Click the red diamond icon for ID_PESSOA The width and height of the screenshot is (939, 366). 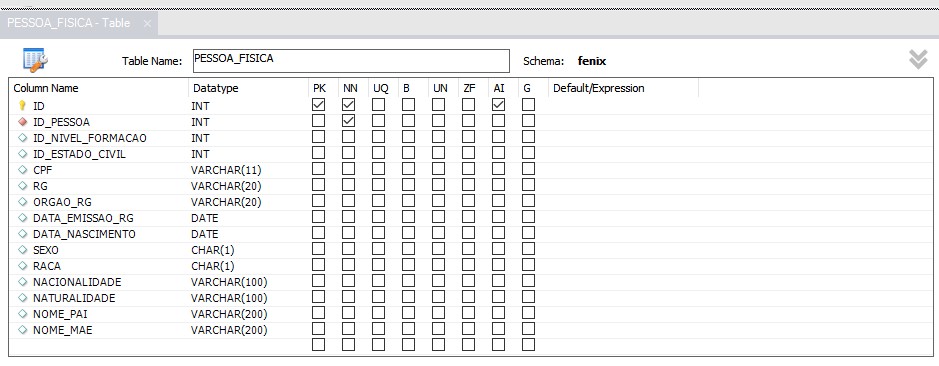coord(23,122)
